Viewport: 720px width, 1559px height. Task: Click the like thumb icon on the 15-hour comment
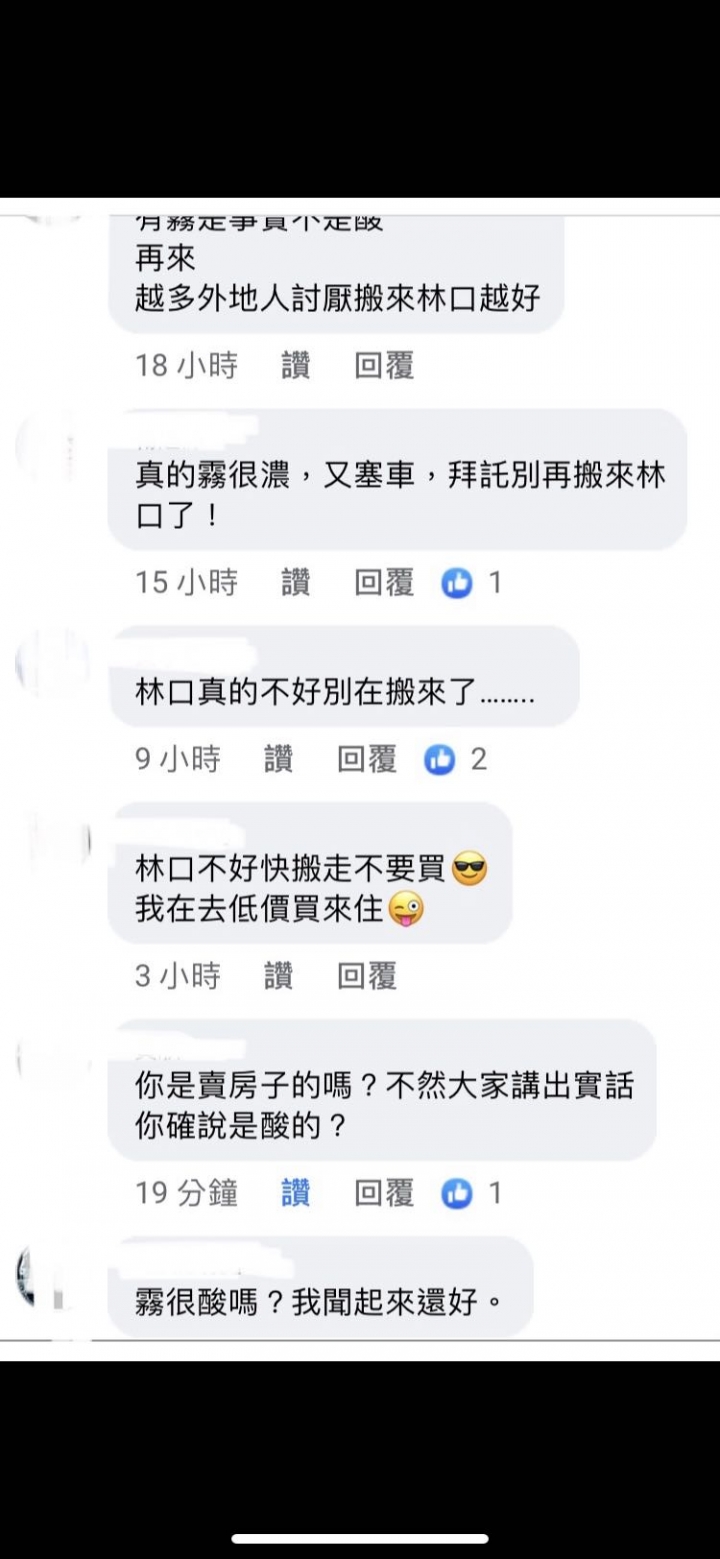point(457,582)
